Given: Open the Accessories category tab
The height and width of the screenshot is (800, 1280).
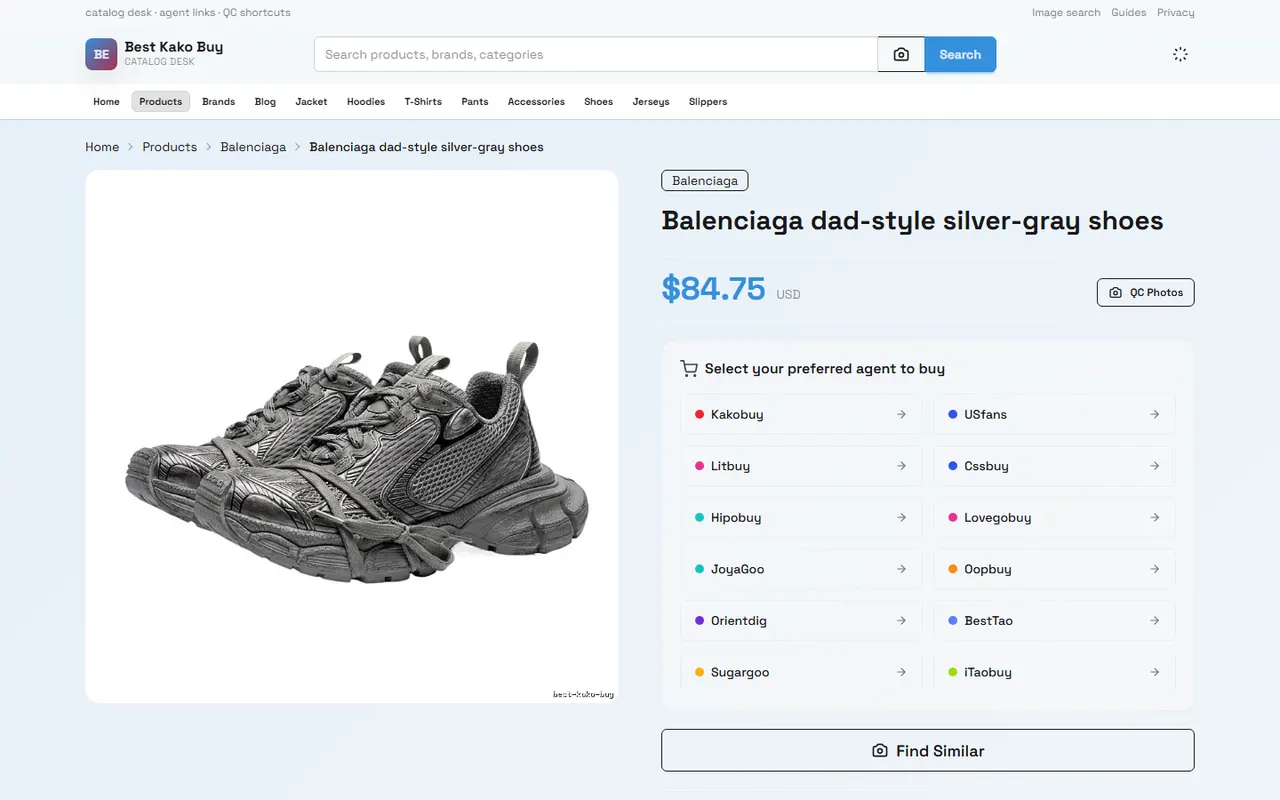Looking at the screenshot, I should 536,101.
